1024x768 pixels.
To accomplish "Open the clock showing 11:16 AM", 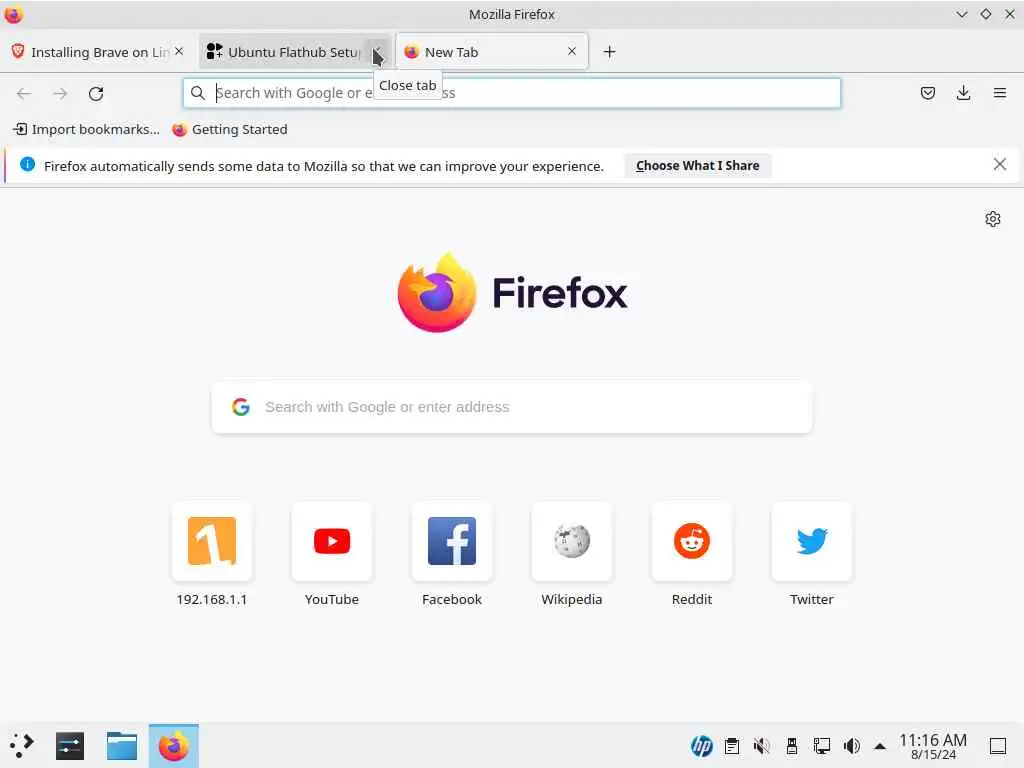I will pos(933,746).
